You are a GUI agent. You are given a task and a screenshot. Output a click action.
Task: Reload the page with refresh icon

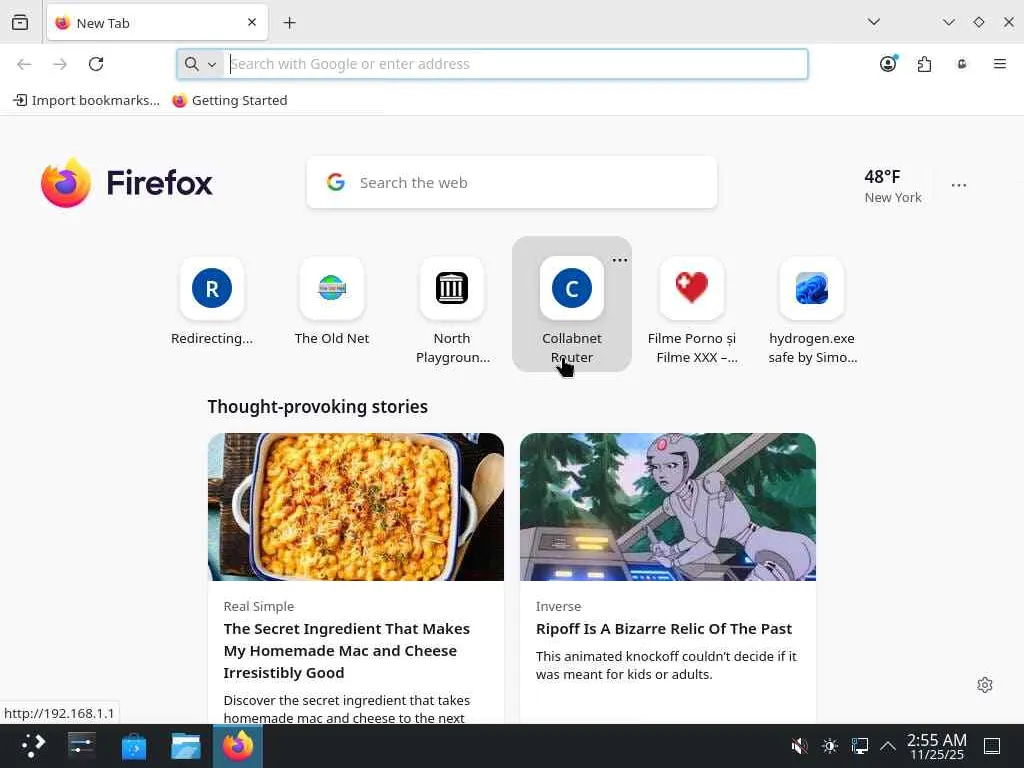click(x=96, y=64)
